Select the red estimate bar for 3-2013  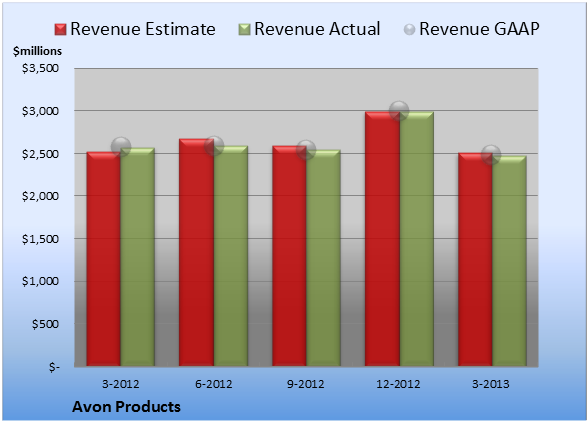pyautogui.click(x=475, y=259)
